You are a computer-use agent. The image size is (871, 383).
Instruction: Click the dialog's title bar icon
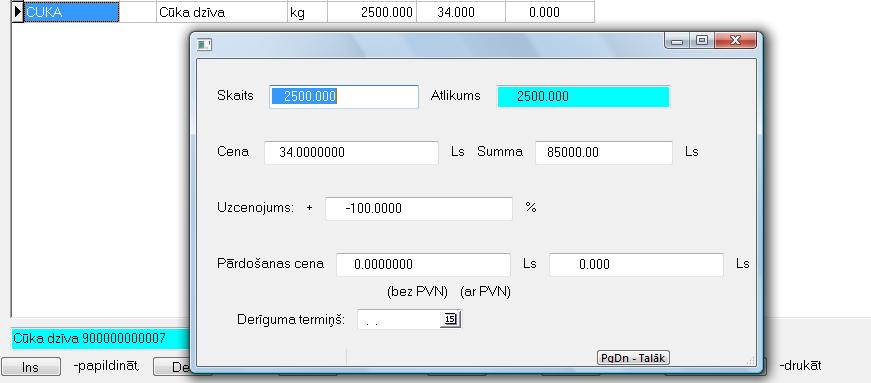tap(204, 45)
